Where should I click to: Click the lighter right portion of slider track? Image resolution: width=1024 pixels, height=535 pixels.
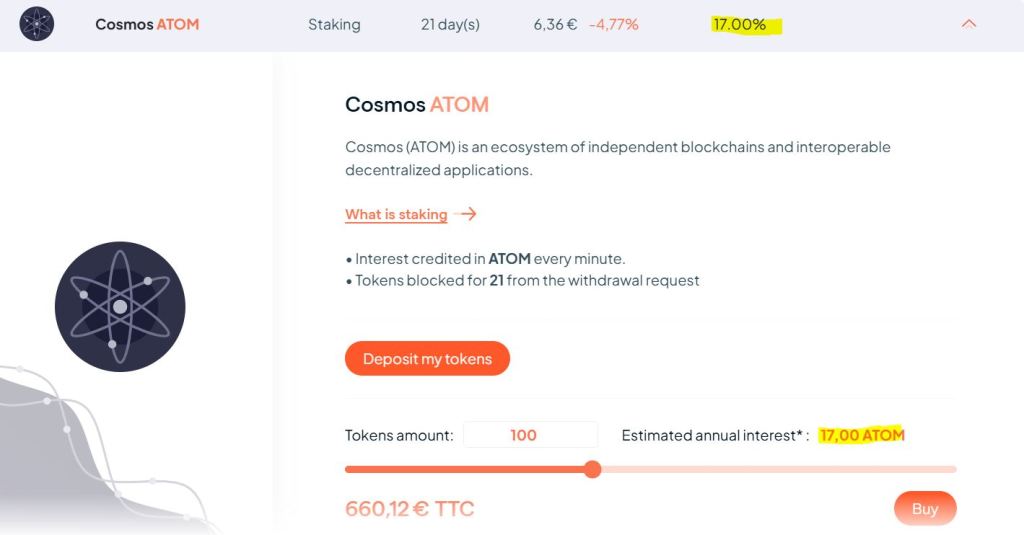click(780, 469)
